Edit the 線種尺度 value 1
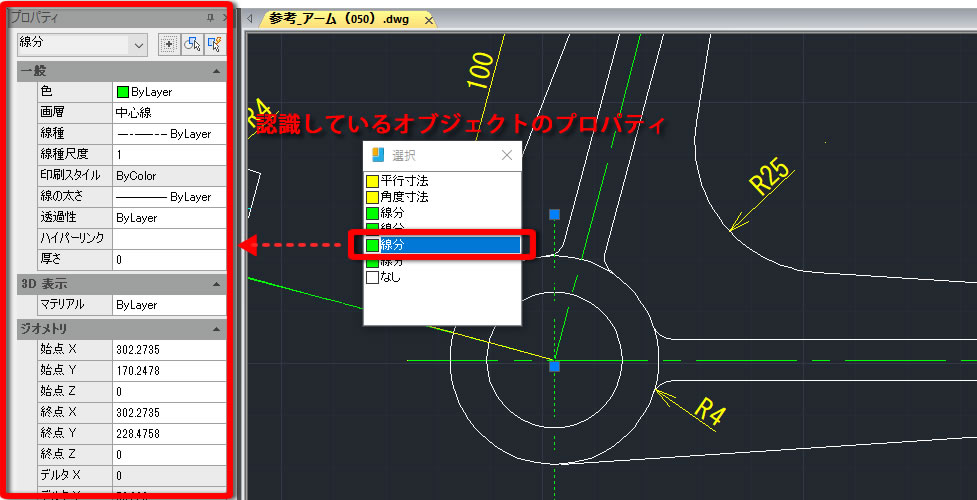 tap(169, 155)
